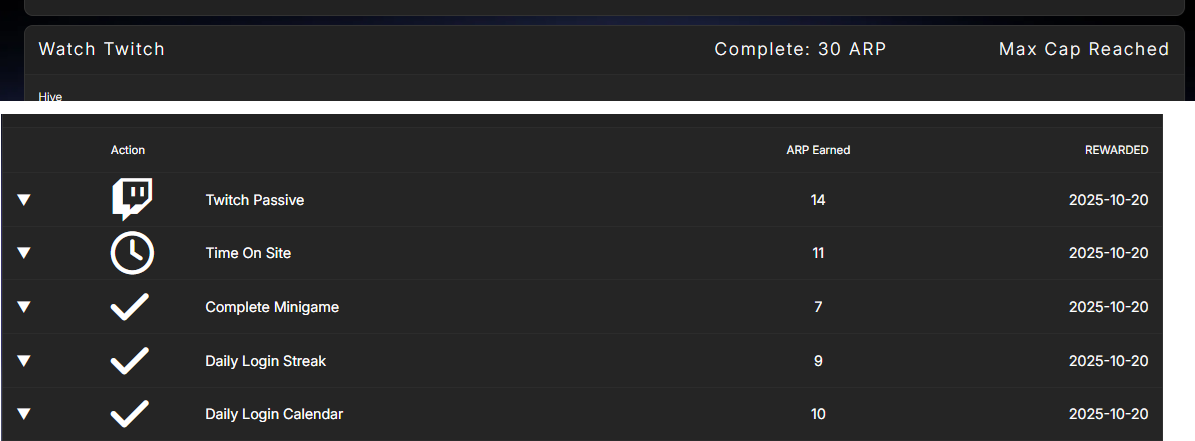Select the Time On Site action label
Screen dimensions: 1195x441
pyautogui.click(x=248, y=253)
